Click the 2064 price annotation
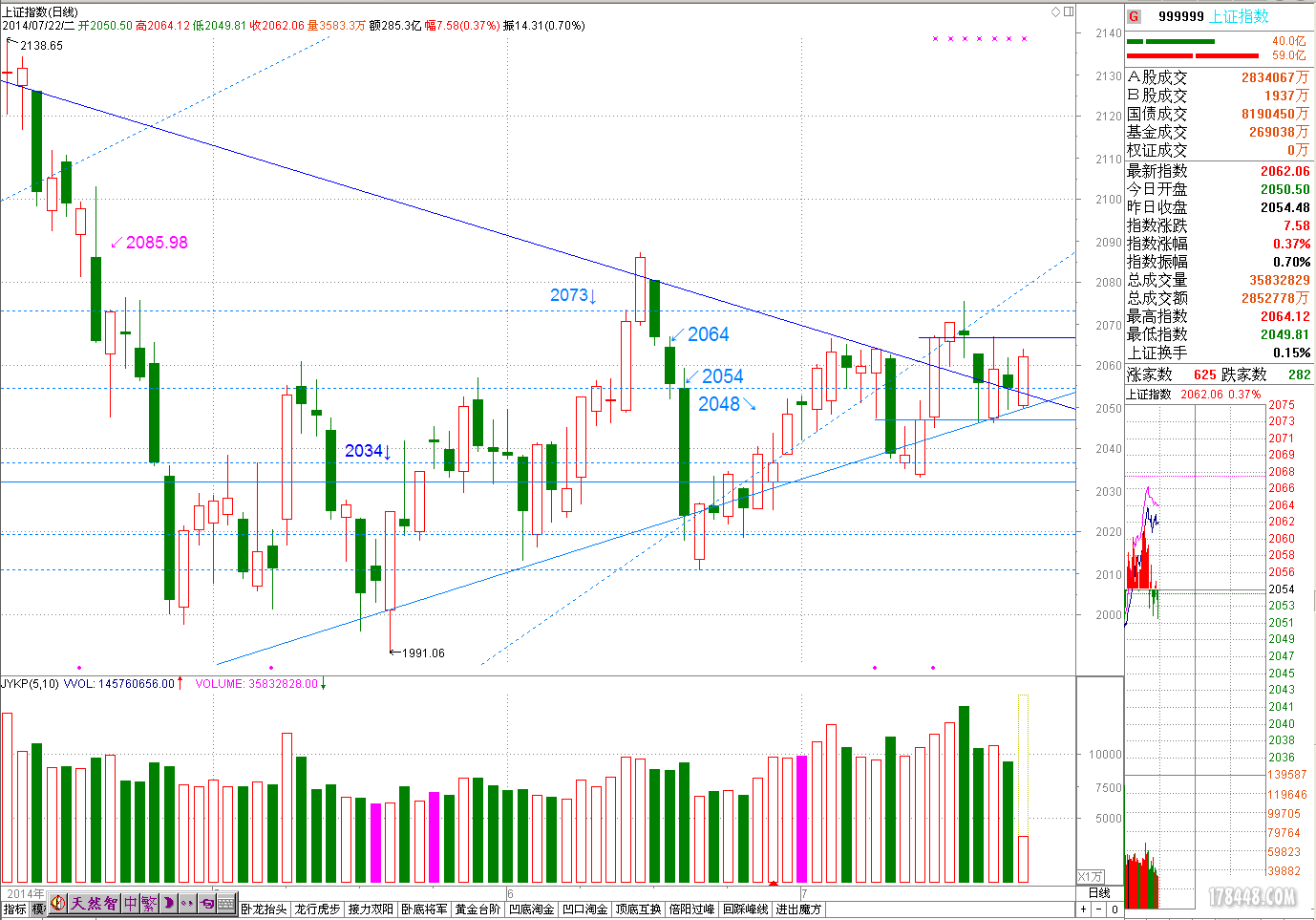1316x920 pixels. pyautogui.click(x=708, y=334)
